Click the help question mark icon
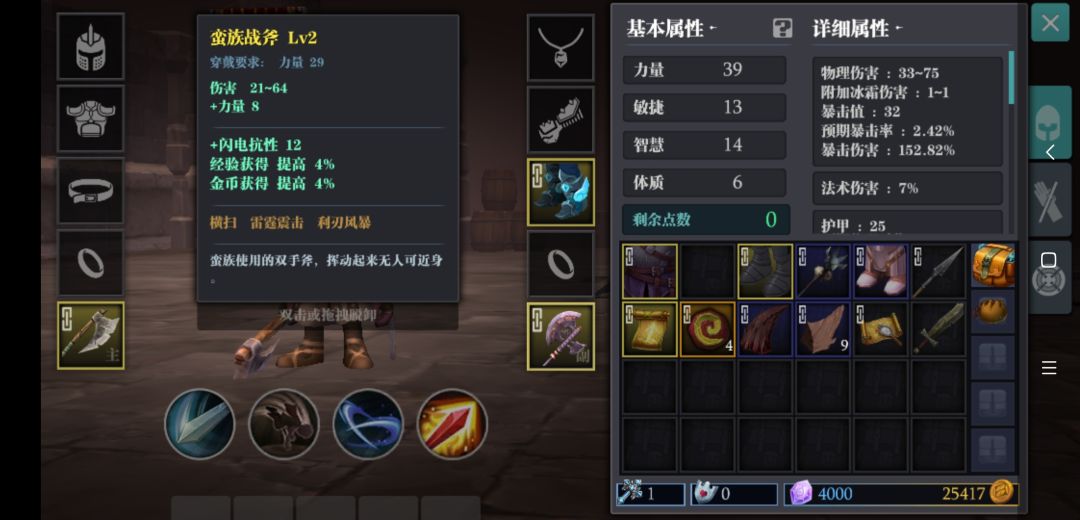 pyautogui.click(x=782, y=28)
